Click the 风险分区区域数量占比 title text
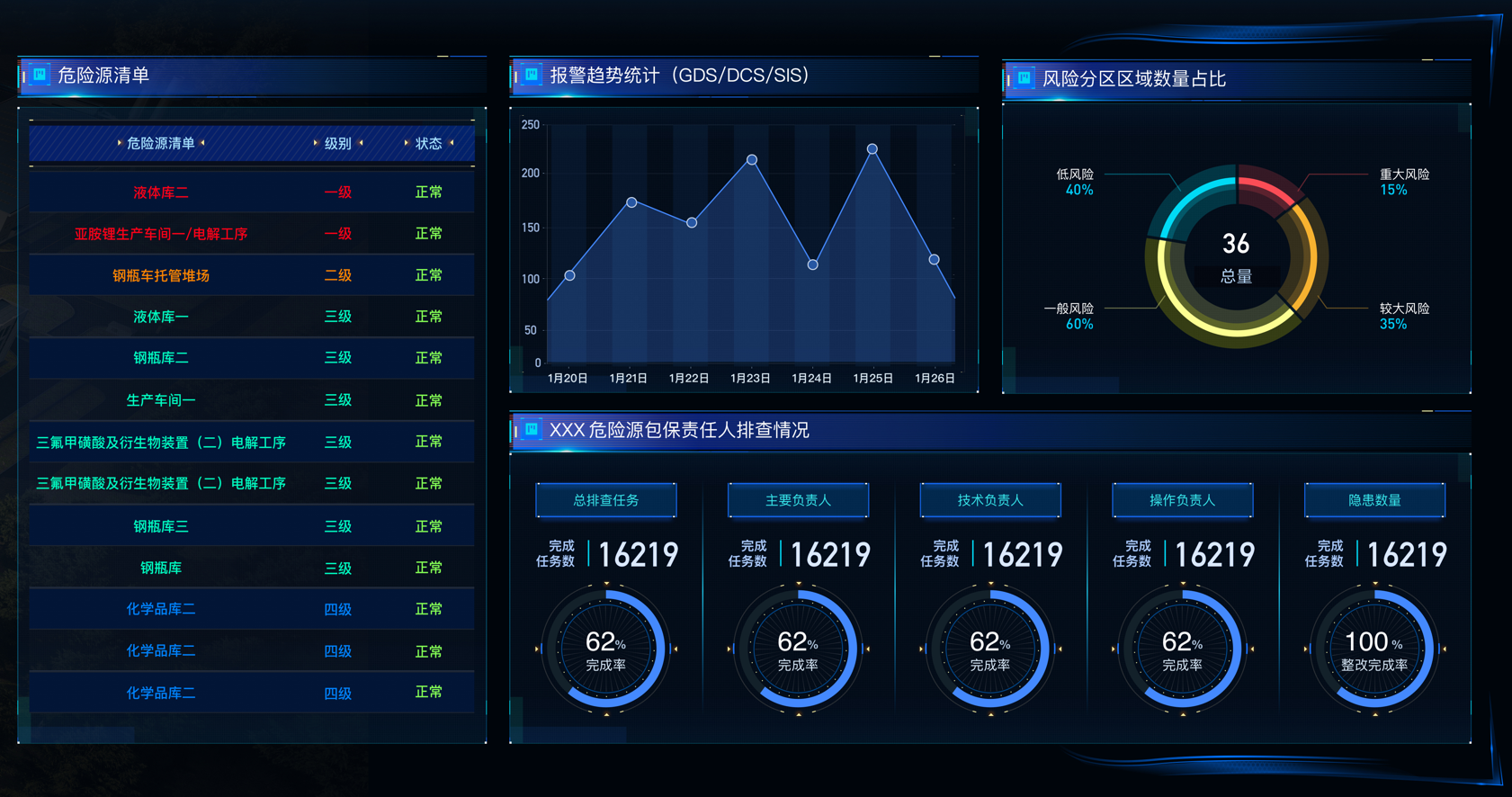1512x797 pixels. 1133,79
